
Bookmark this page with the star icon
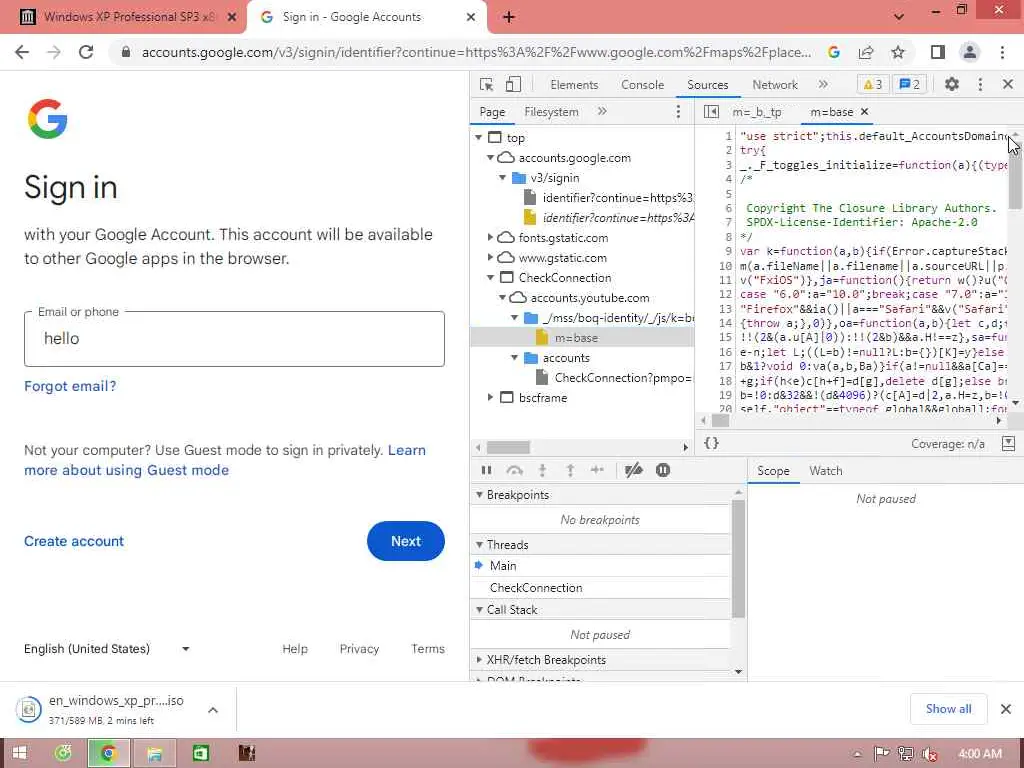pos(898,52)
